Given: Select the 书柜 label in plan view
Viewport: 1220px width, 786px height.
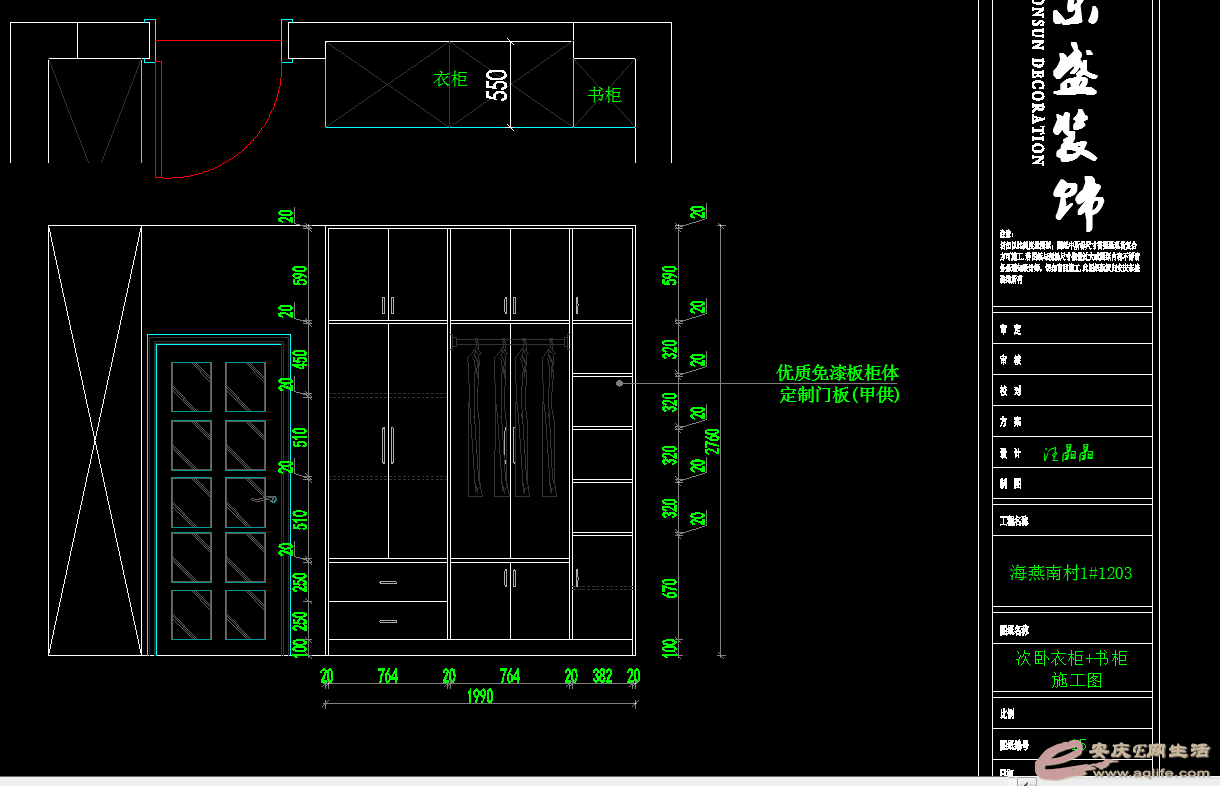Looking at the screenshot, I should tap(604, 95).
